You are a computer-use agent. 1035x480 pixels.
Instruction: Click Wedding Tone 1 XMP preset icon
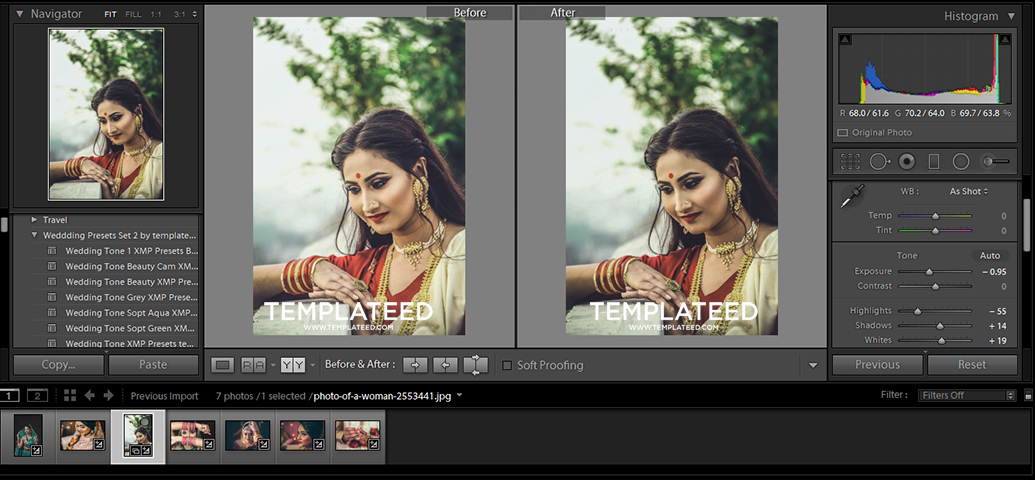52,251
